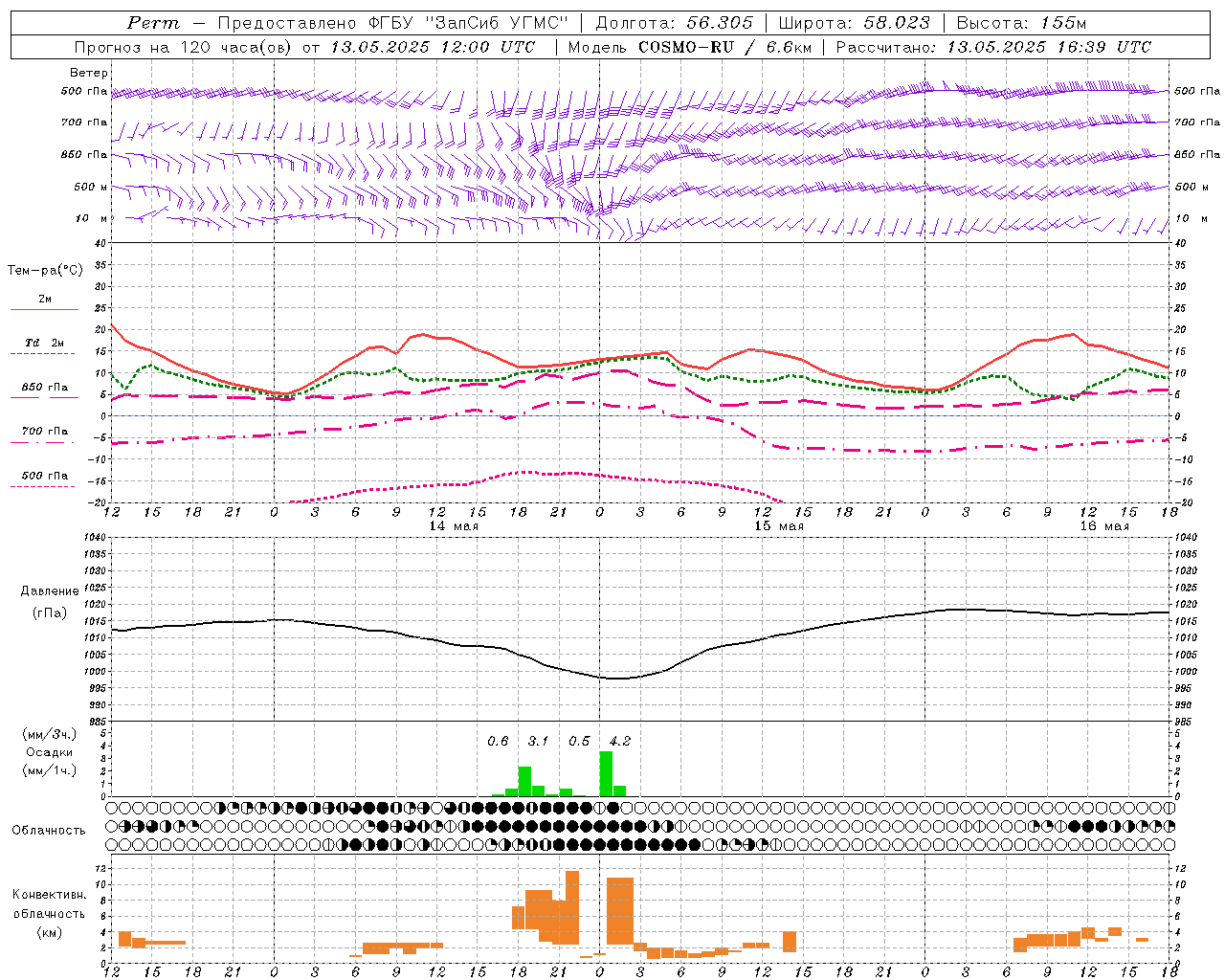Click the "Осадки" precipitation label
This screenshot has height=980, width=1225.
point(50,752)
